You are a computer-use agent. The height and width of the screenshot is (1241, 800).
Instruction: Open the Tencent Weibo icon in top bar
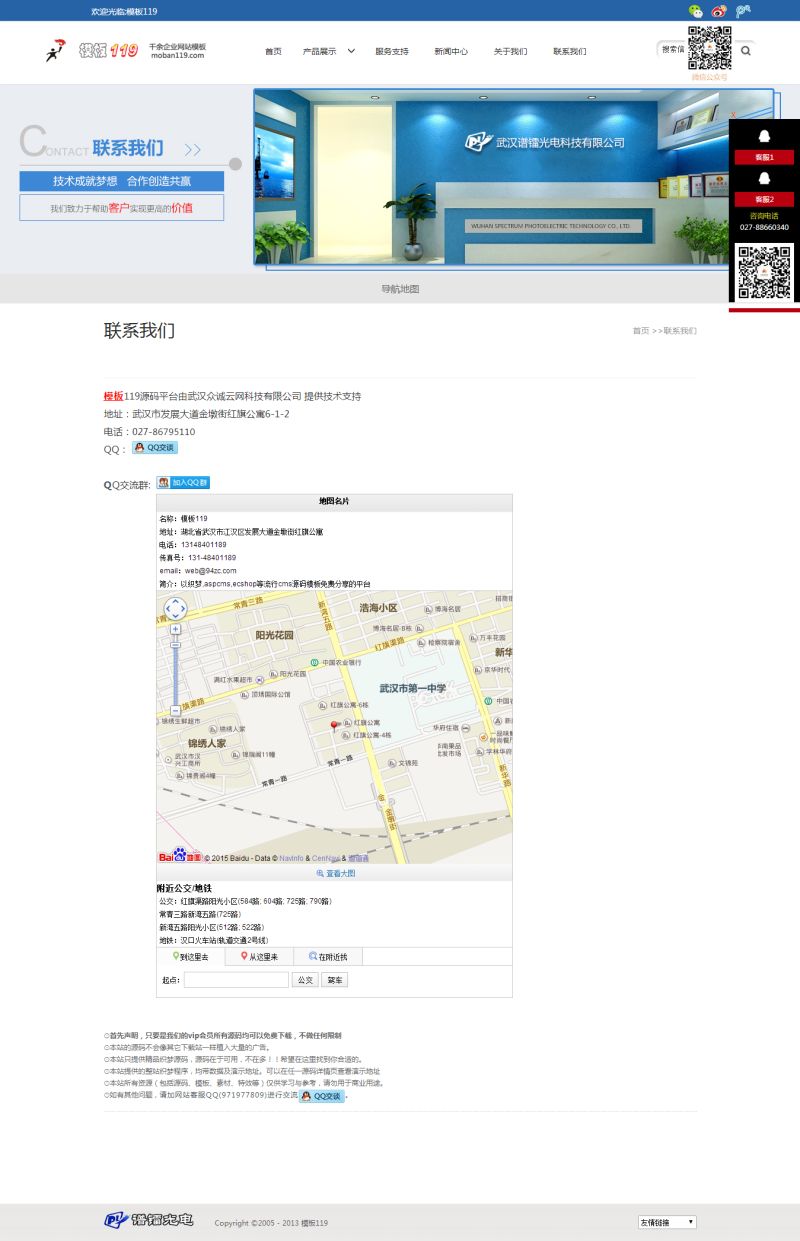pos(743,11)
